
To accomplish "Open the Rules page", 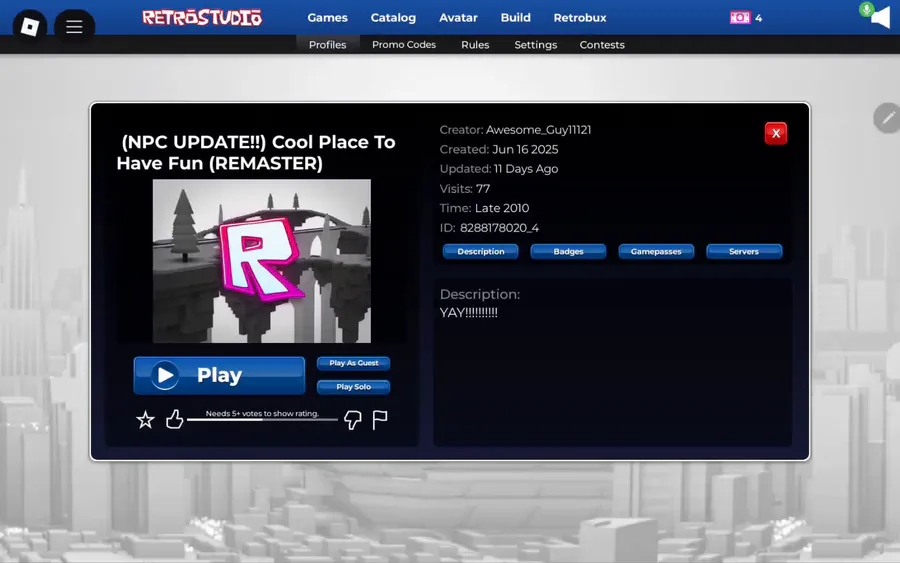I will [x=475, y=45].
